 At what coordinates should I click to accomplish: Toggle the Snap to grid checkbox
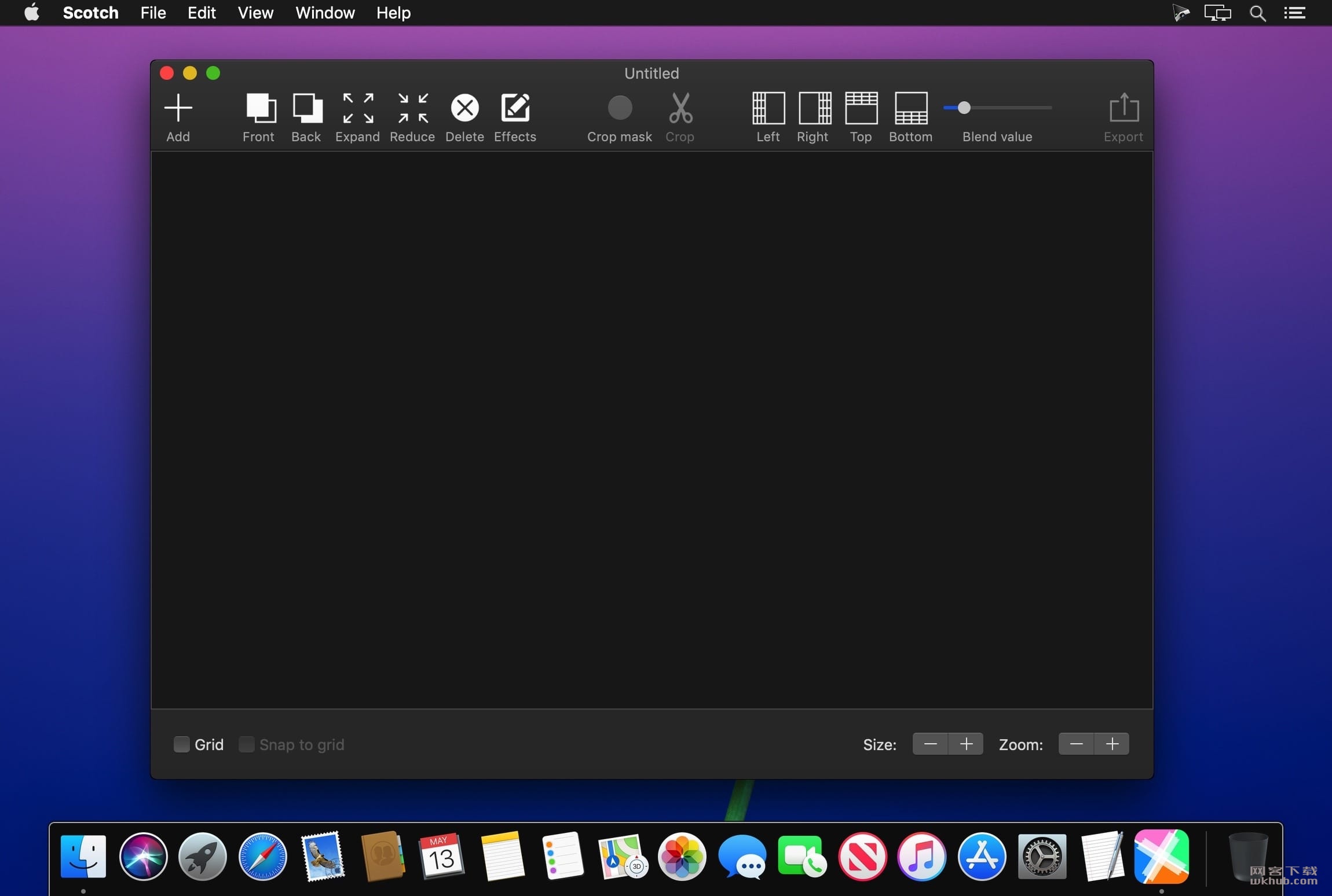pyautogui.click(x=246, y=744)
